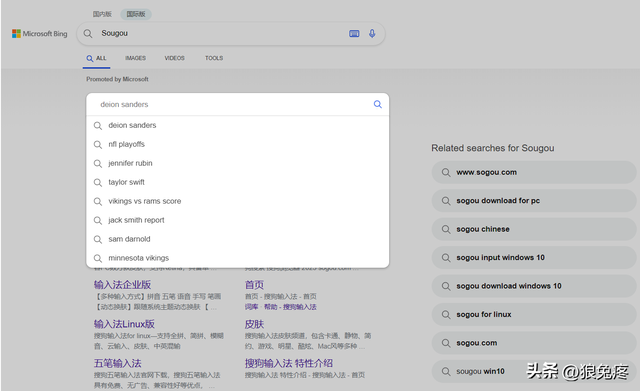Search related term sogou download for pc
The width and height of the screenshot is (640, 391).
point(534,201)
